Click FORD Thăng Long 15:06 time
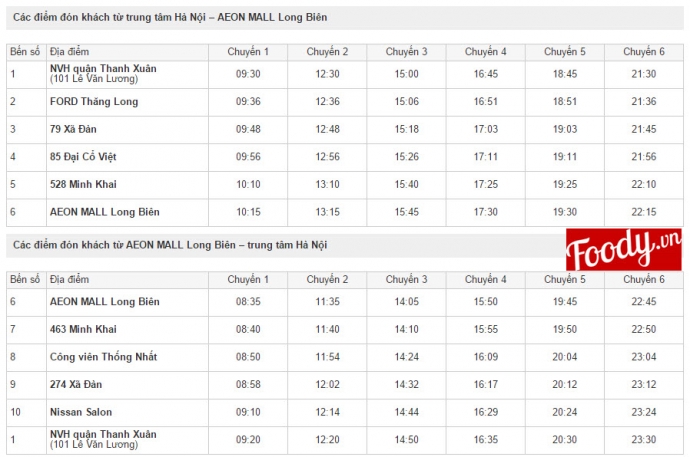The image size is (690, 457). click(407, 102)
